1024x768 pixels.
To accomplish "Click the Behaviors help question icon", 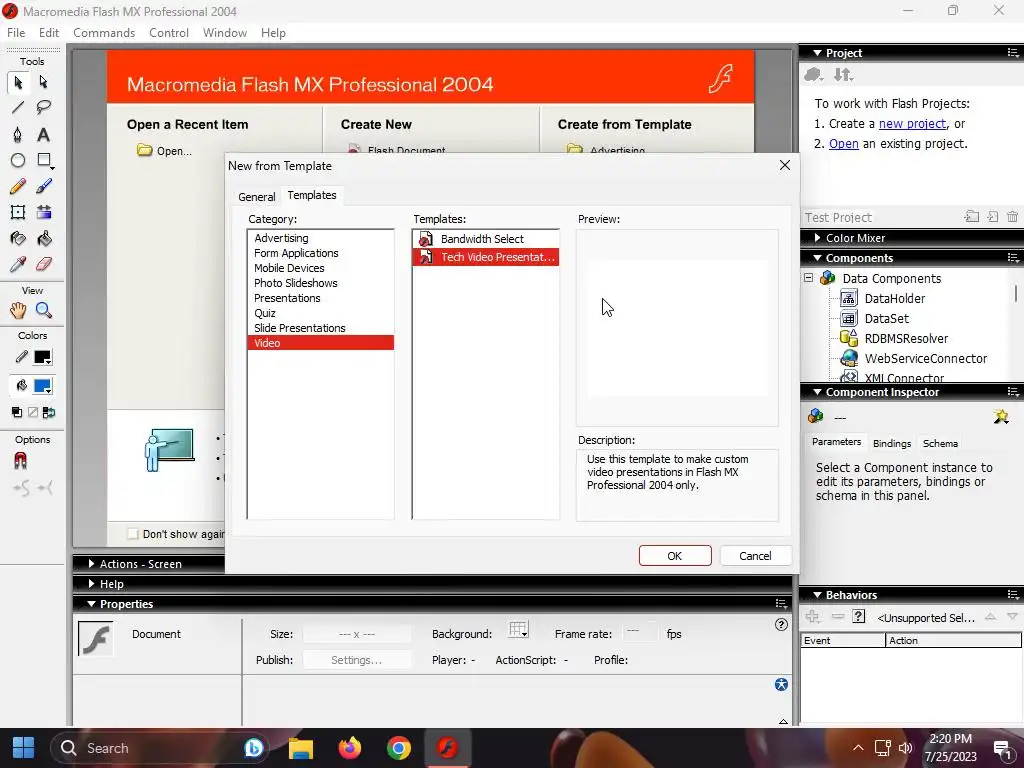I will 859,616.
